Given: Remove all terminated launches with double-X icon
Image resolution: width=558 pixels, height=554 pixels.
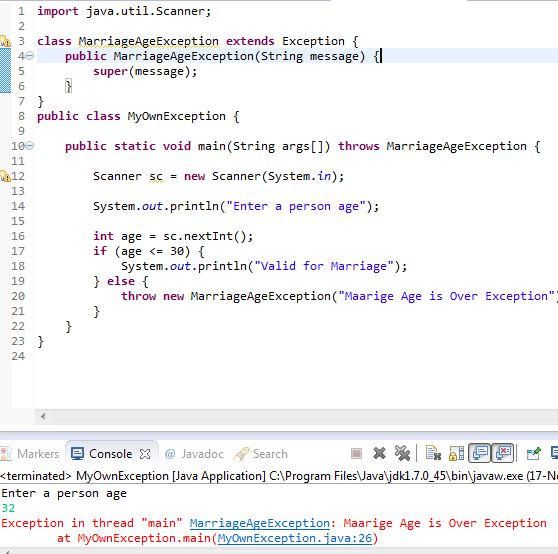Looking at the screenshot, I should point(402,453).
